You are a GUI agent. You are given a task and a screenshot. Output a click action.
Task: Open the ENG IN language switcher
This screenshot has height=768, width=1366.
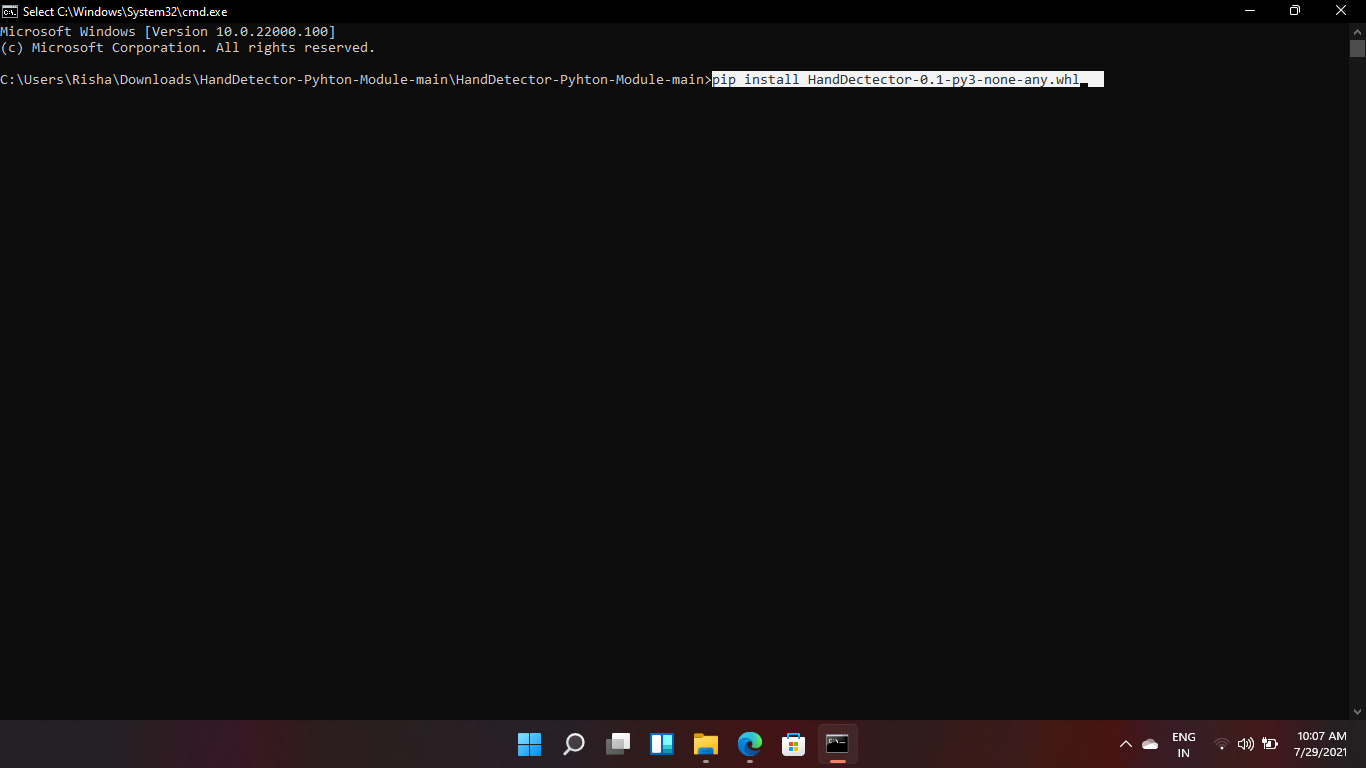coord(1183,744)
